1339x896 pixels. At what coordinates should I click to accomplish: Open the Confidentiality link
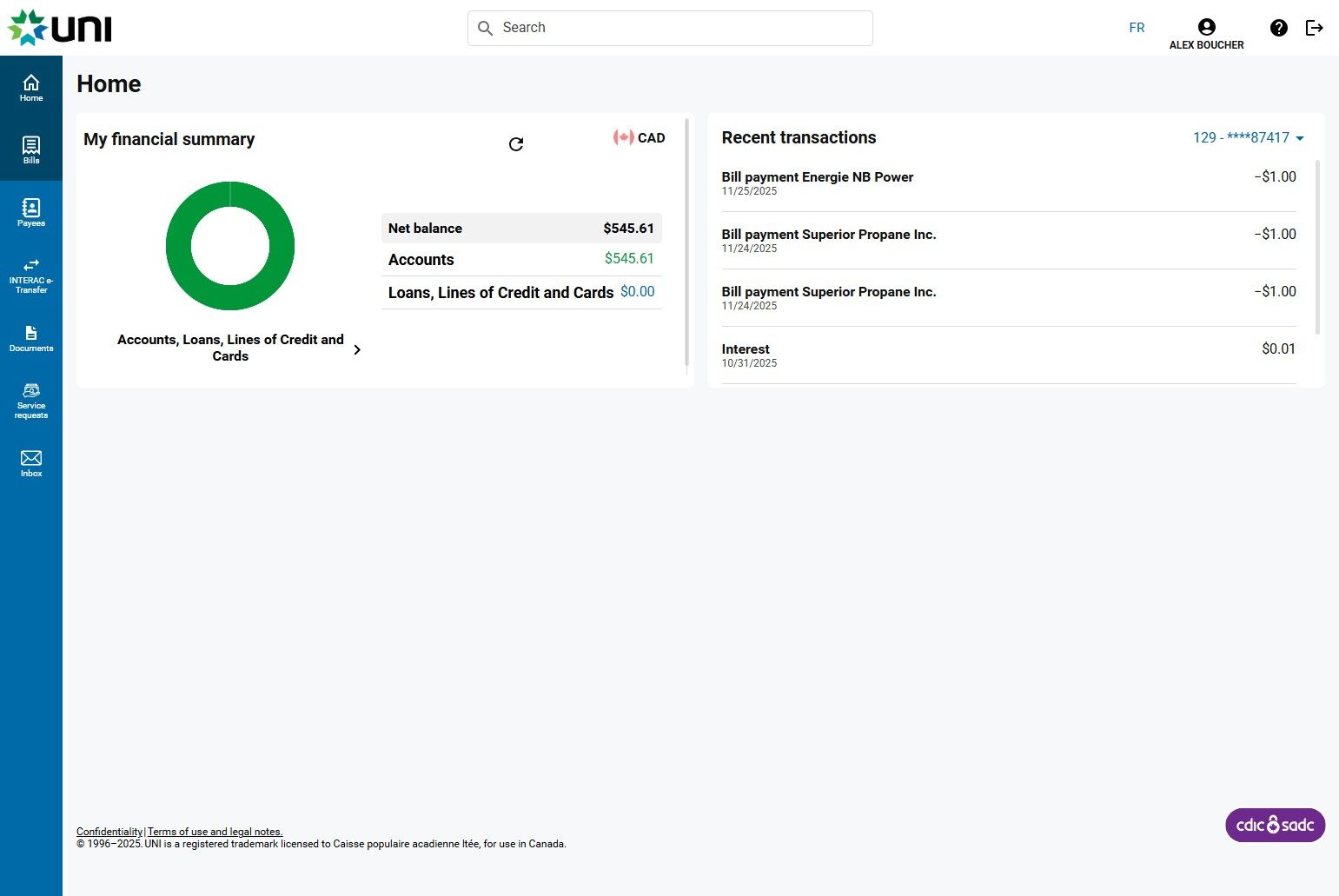[109, 832]
